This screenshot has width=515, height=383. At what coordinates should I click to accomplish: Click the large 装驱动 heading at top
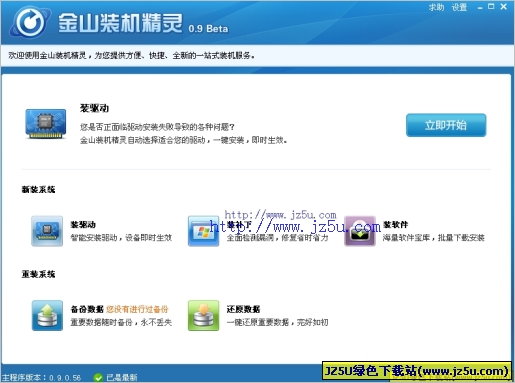pyautogui.click(x=94, y=108)
